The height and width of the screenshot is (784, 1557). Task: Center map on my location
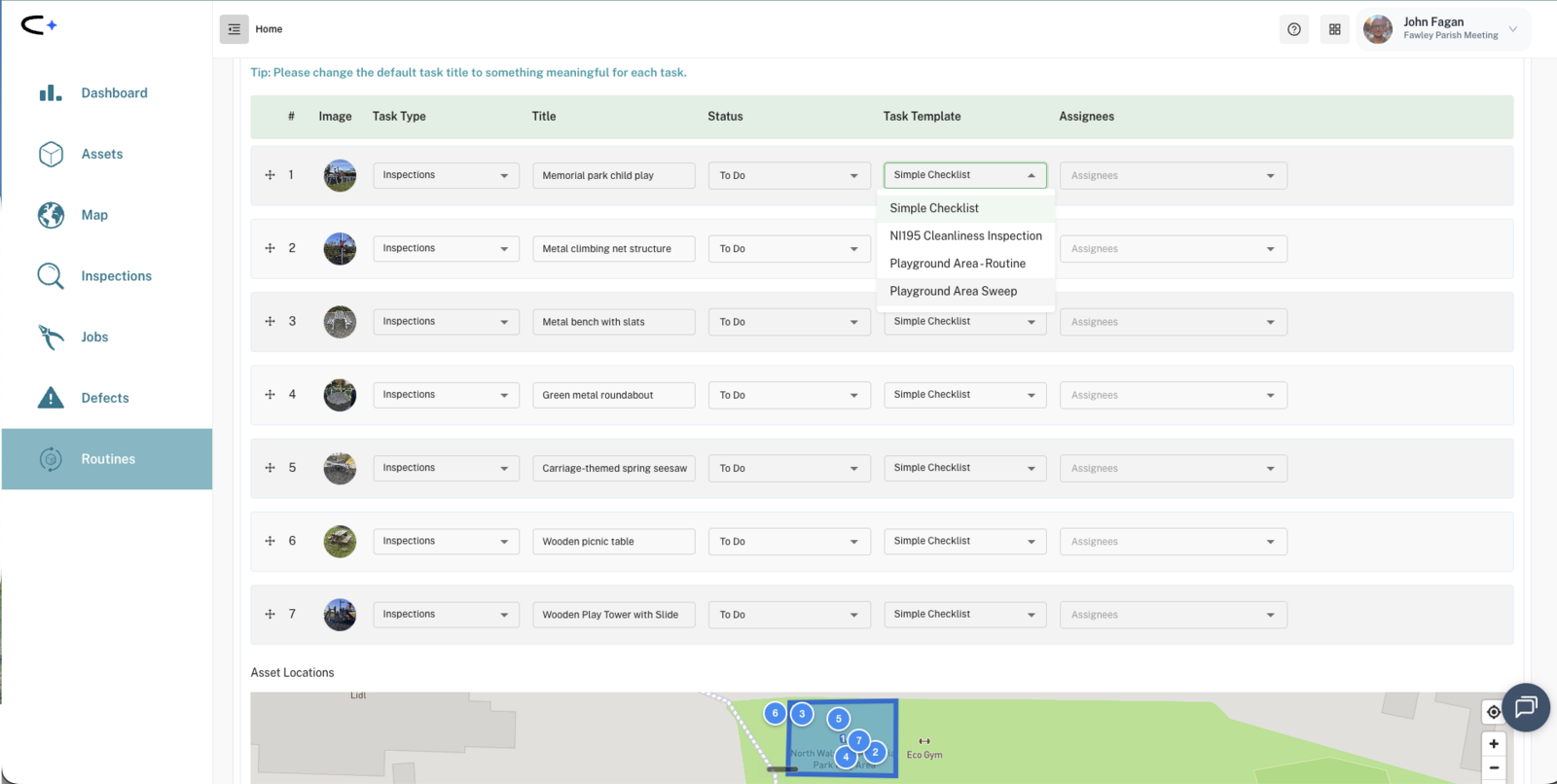[1494, 712]
